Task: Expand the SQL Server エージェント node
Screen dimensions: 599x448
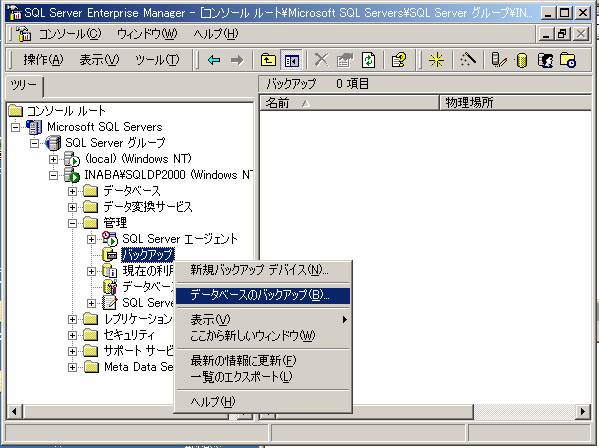Action: pos(91,239)
